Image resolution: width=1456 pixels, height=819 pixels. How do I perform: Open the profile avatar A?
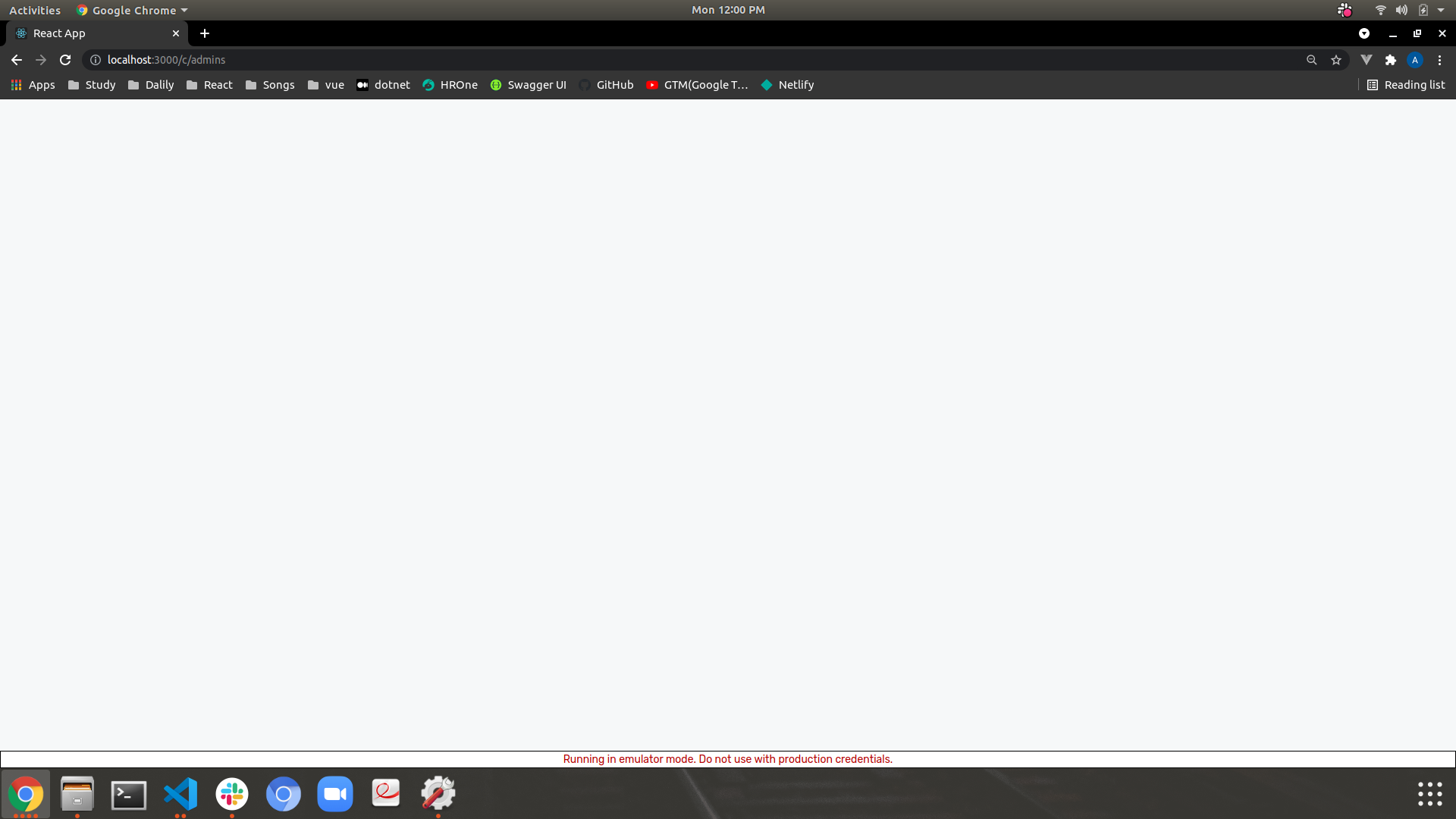tap(1415, 60)
